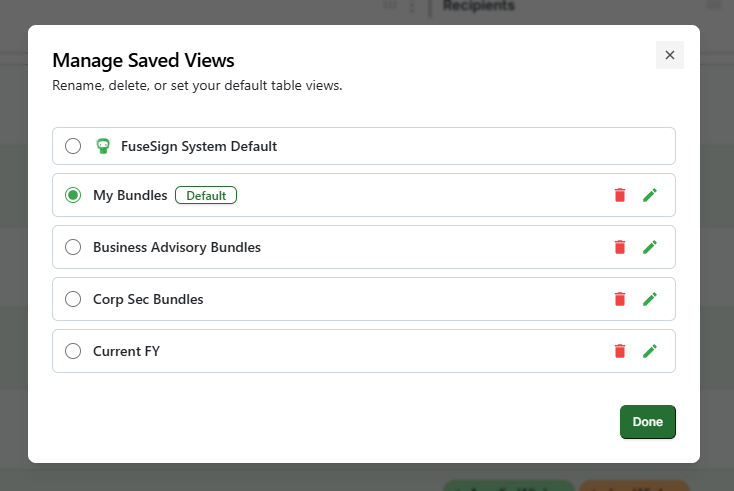Viewport: 734px width, 491px height.
Task: Edit the Corp Sec Bundles name
Action: pos(650,299)
